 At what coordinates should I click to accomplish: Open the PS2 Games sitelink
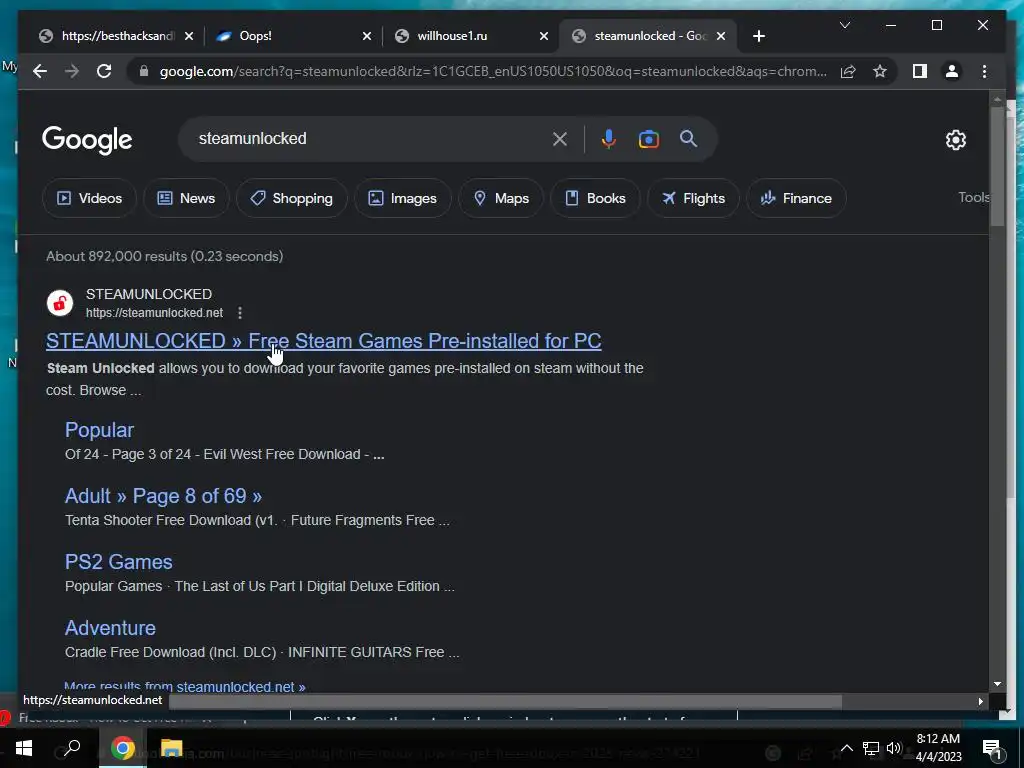coord(118,562)
